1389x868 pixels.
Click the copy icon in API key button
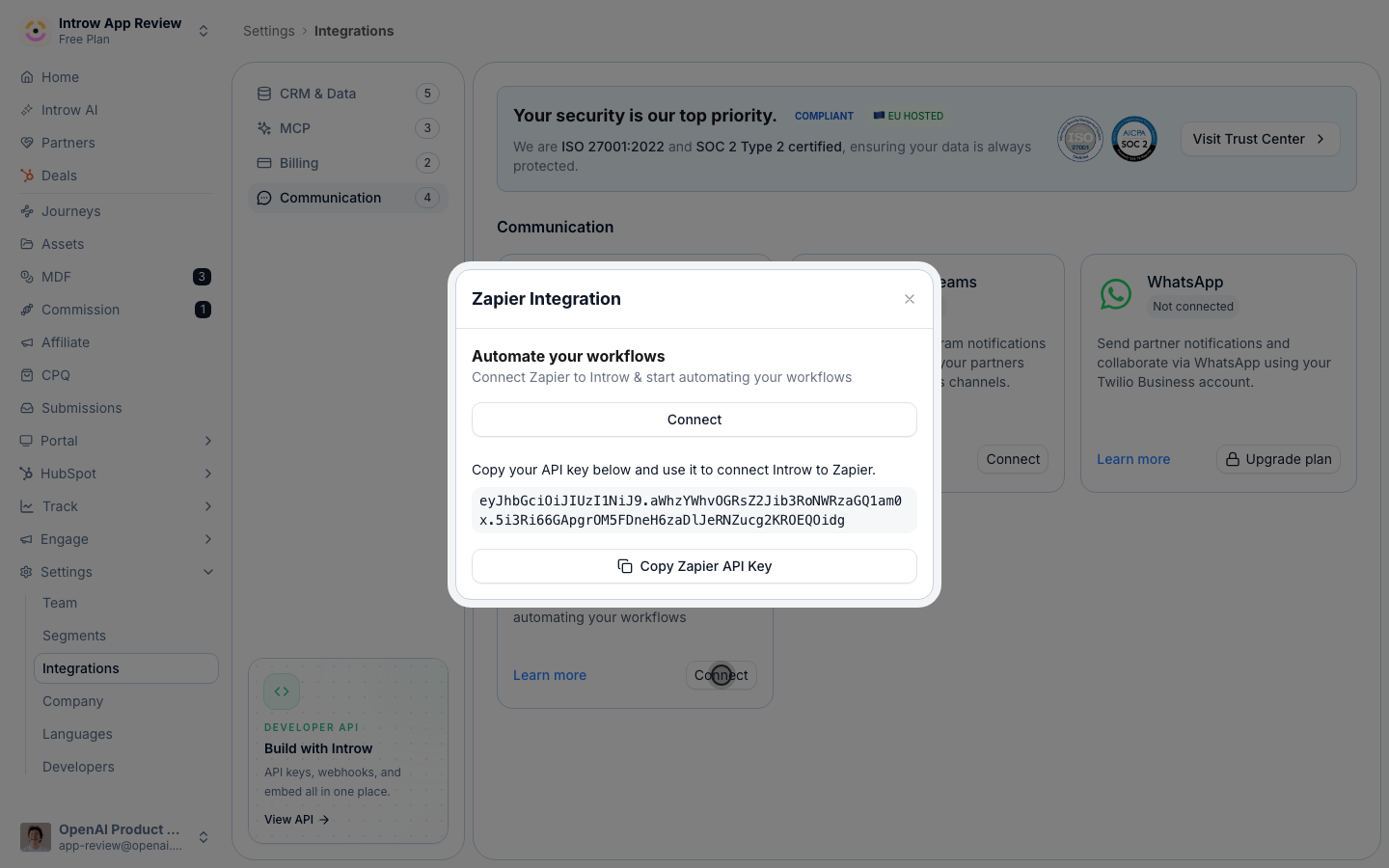[625, 566]
